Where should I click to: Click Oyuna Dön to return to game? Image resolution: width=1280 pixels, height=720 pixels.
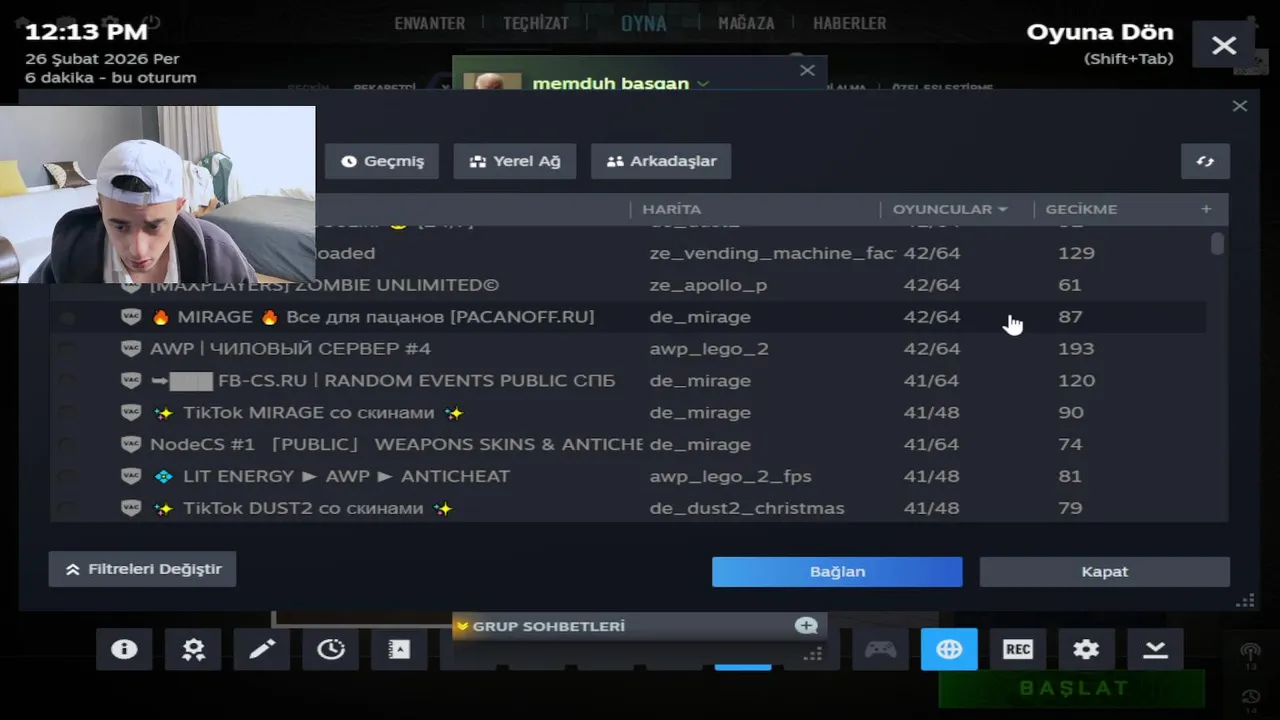pos(1100,32)
